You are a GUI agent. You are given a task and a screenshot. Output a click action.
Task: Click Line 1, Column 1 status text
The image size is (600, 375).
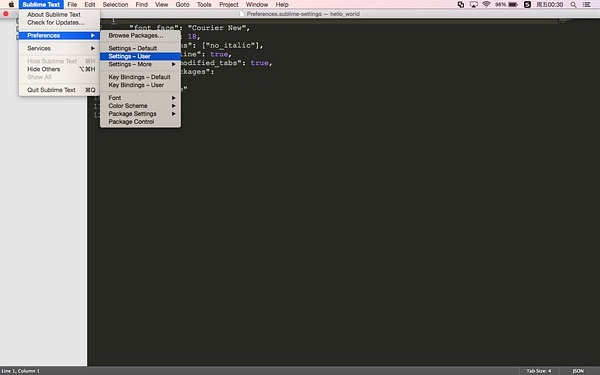coord(21,371)
